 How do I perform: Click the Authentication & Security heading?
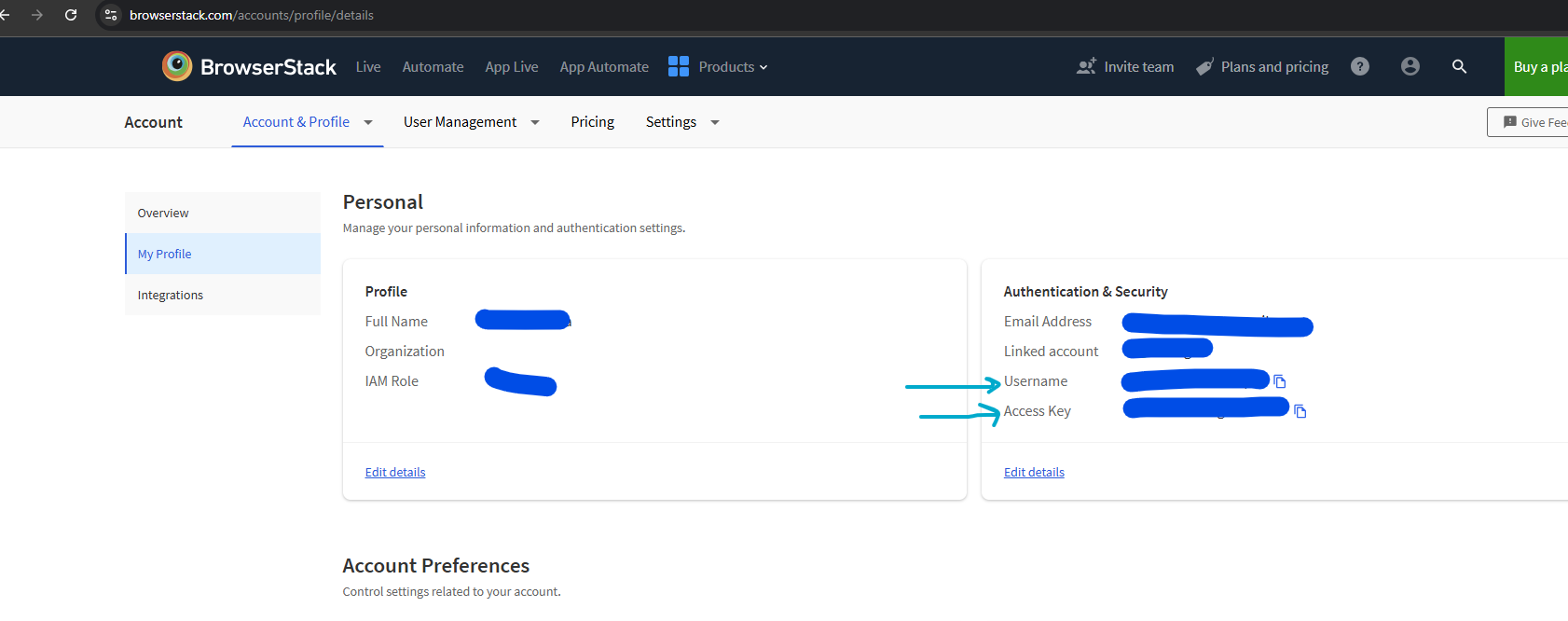(x=1085, y=292)
